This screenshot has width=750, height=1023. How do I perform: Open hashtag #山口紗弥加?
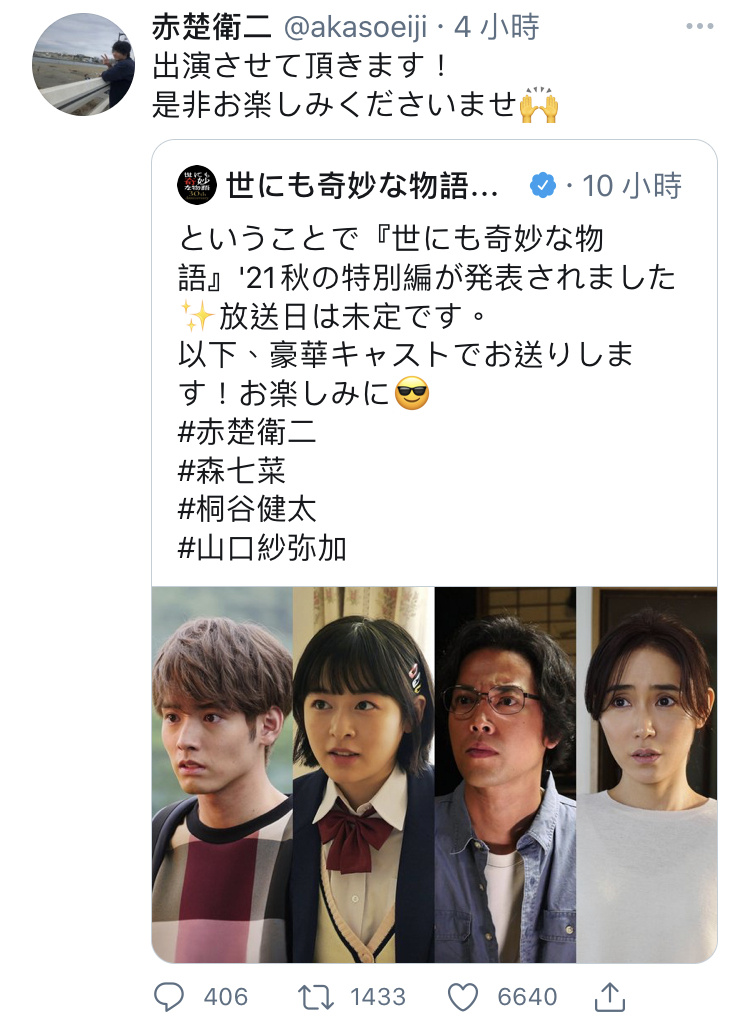(262, 548)
